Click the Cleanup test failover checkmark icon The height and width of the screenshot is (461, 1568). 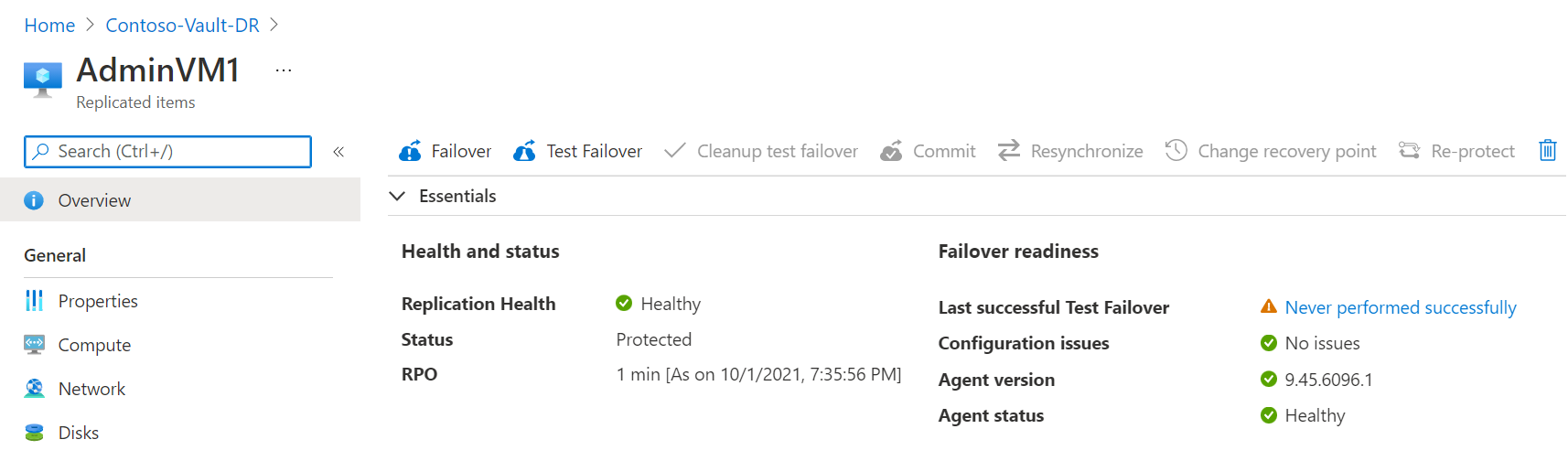pyautogui.click(x=674, y=150)
